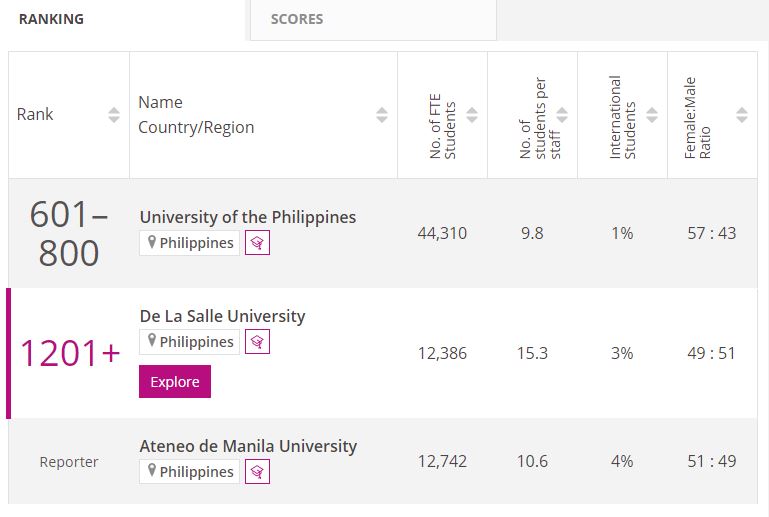Screen dimensions: 769x517
Task: Click graduation cap icon for De La Salle University
Action: click(257, 342)
